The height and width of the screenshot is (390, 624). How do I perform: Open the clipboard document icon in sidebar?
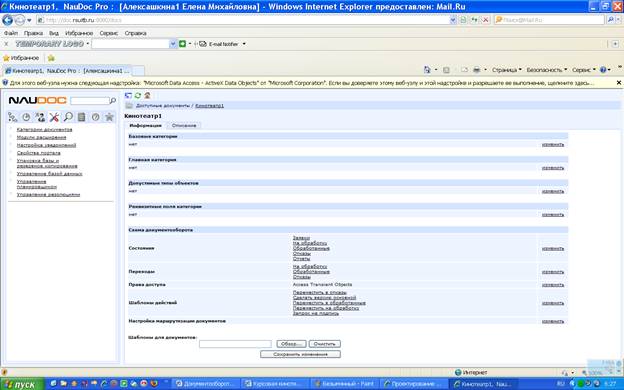[x=82, y=117]
